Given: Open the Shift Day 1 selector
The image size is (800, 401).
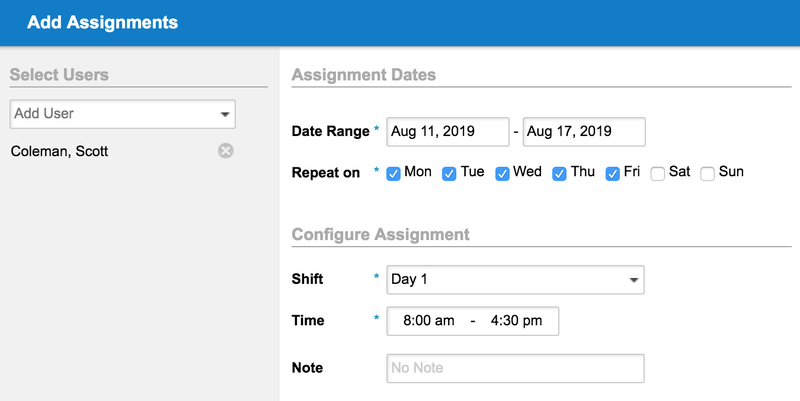Looking at the screenshot, I should point(515,280).
